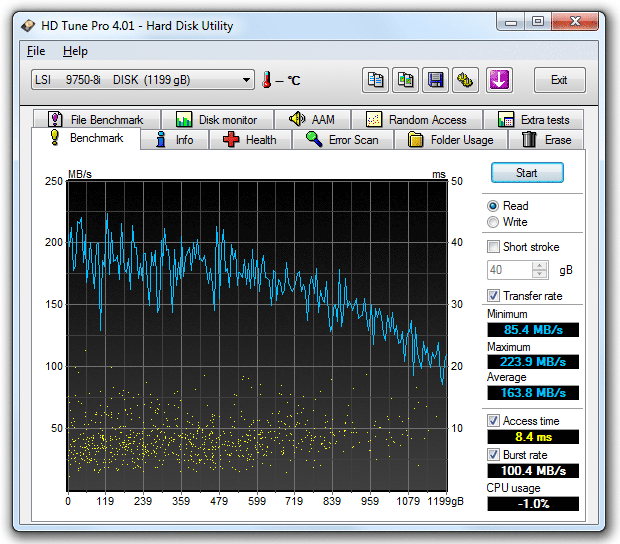Click the AAM speaker icon

(297, 119)
